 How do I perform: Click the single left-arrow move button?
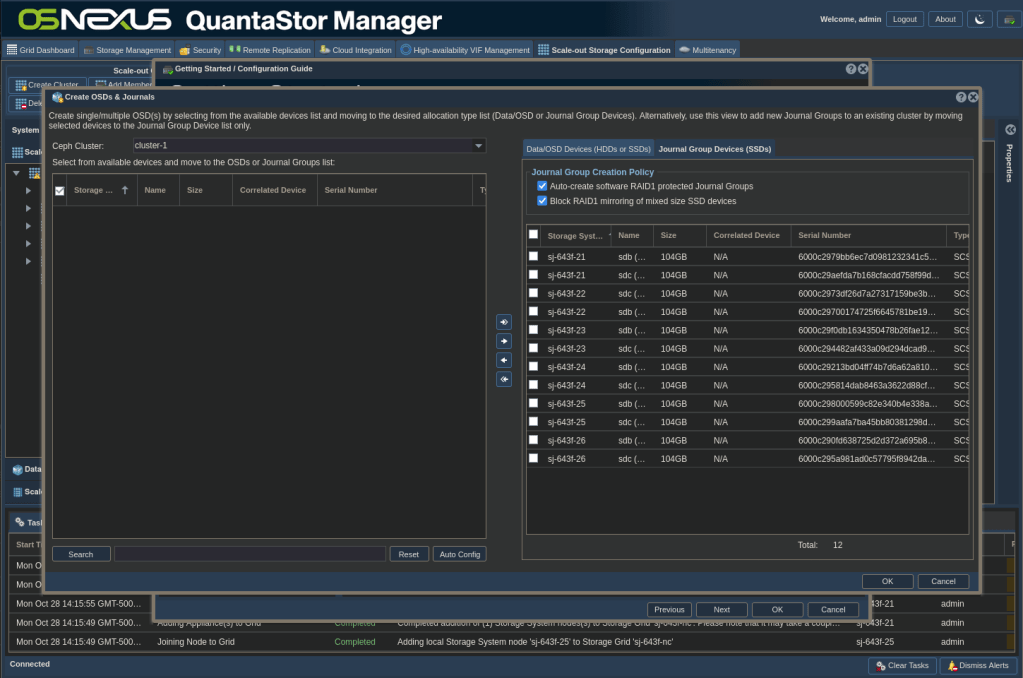504,360
